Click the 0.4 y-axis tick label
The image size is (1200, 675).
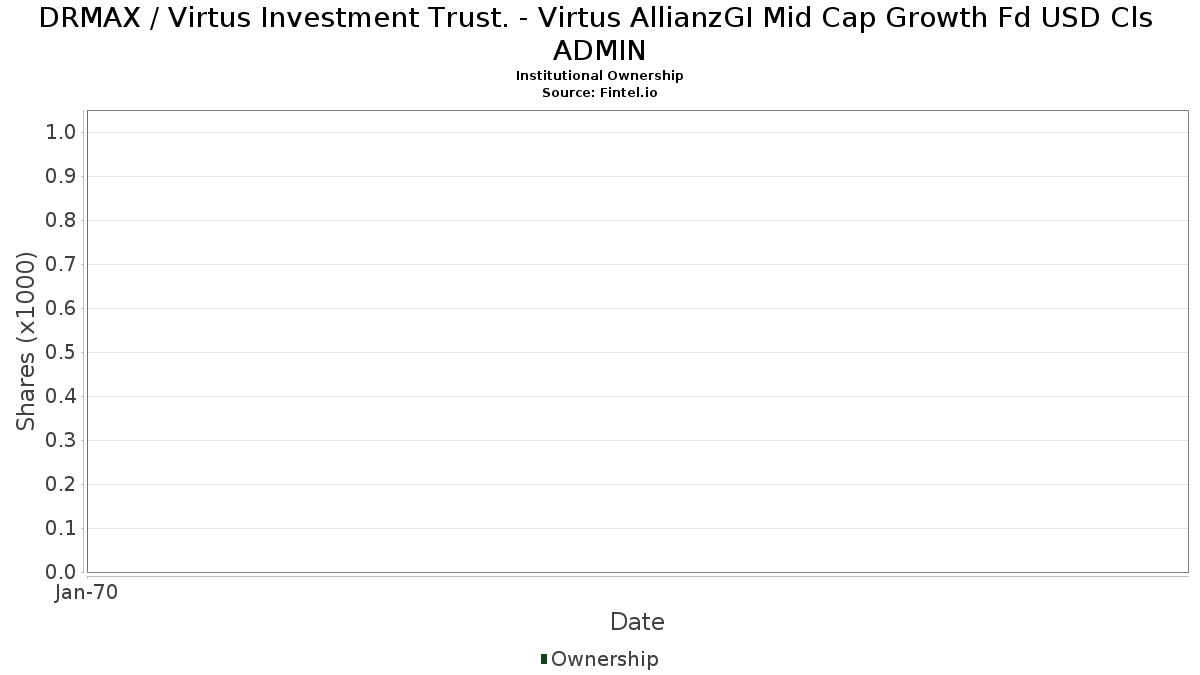[61, 397]
